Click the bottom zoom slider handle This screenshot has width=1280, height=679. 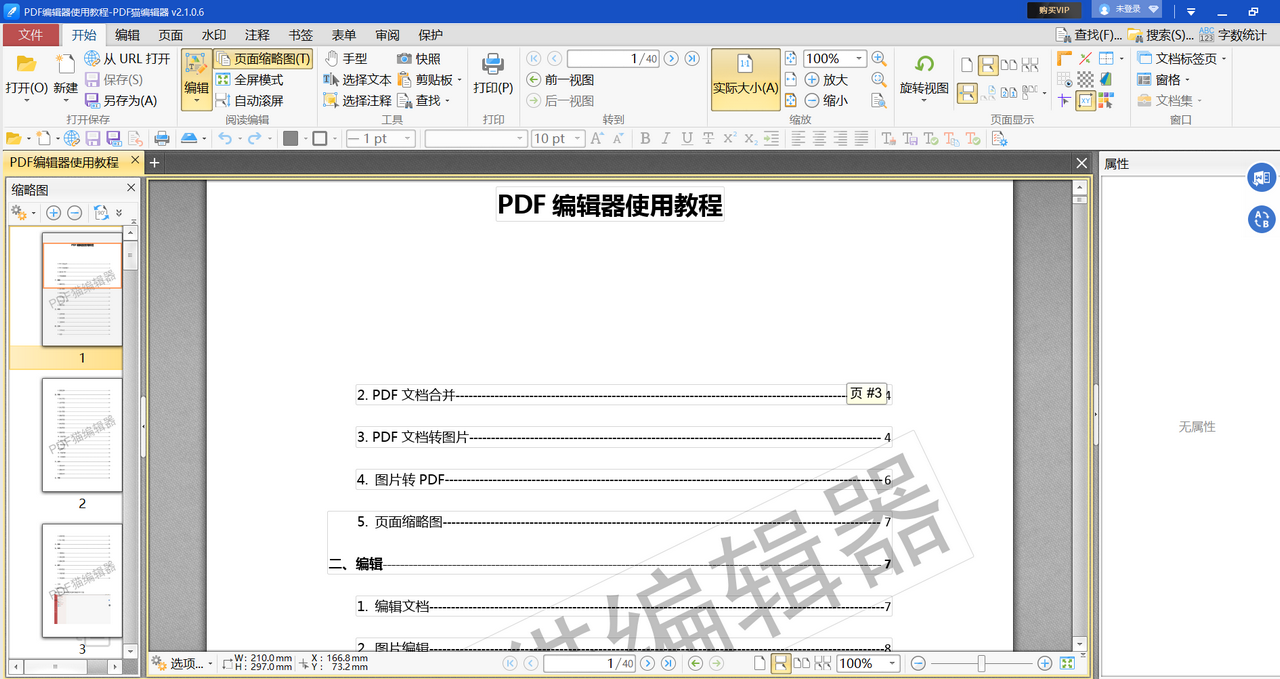pos(982,663)
